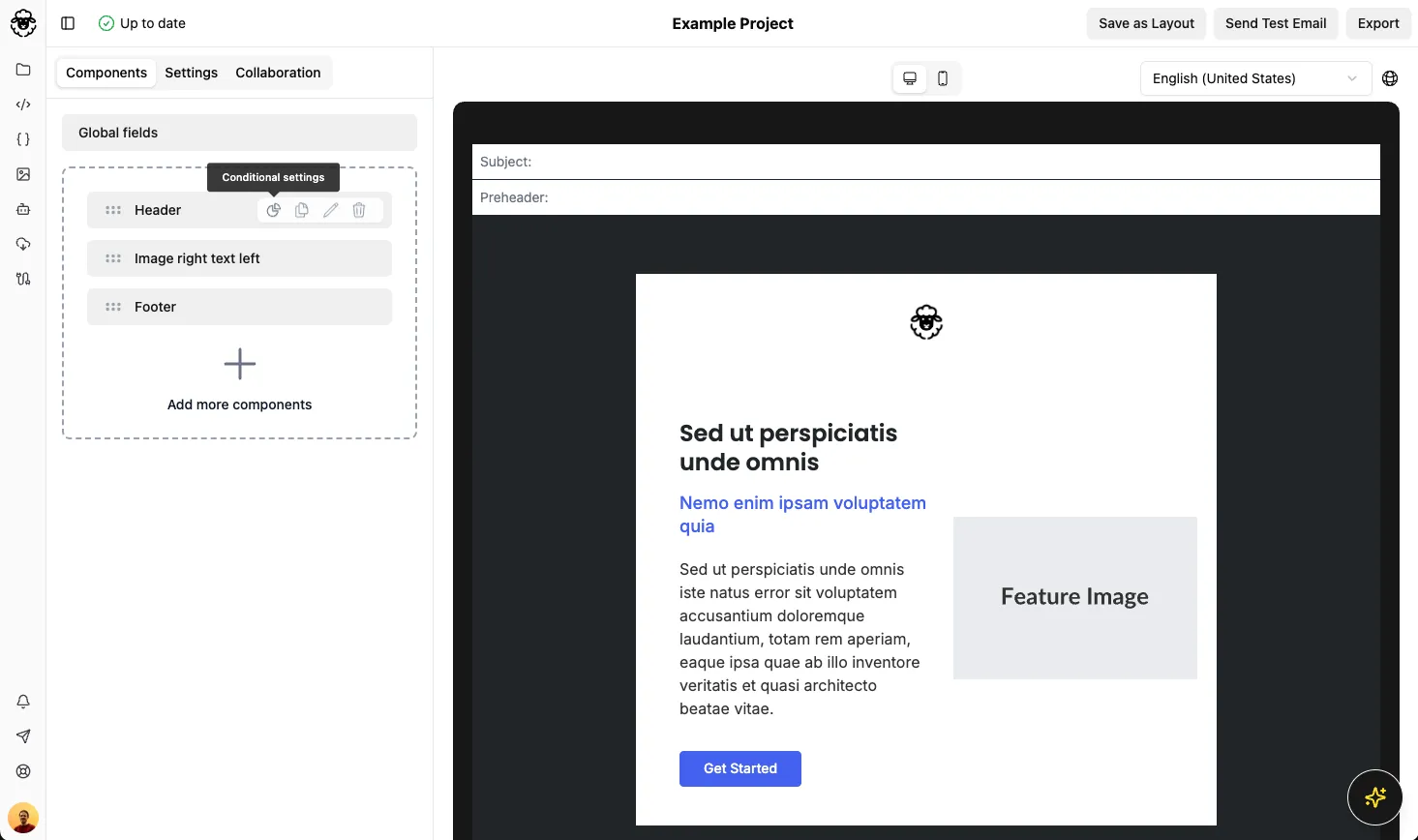Screen dimensions: 1418x840
Task: Open the folder icon in left sidebar
Action: click(23, 70)
